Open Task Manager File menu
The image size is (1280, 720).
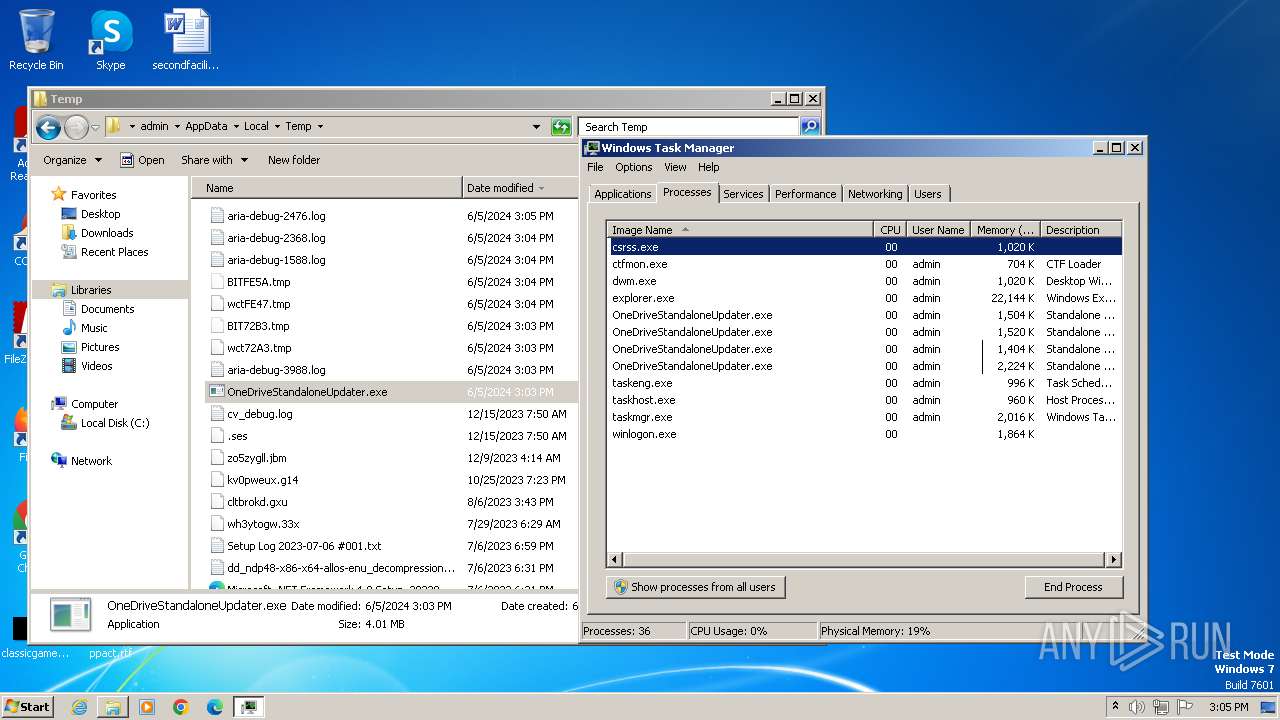595,167
